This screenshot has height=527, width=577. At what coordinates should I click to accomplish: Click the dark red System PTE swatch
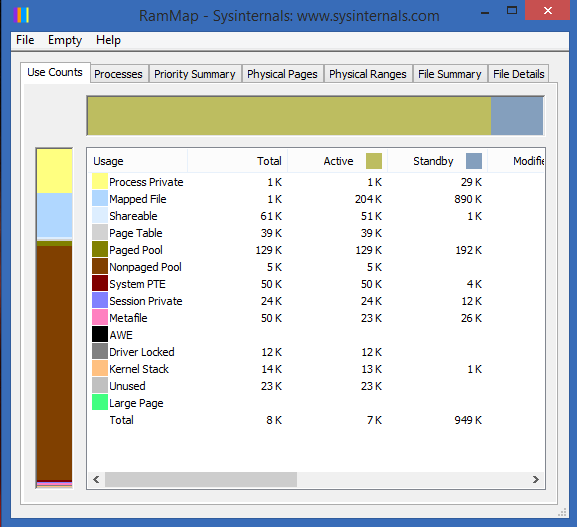coord(100,283)
